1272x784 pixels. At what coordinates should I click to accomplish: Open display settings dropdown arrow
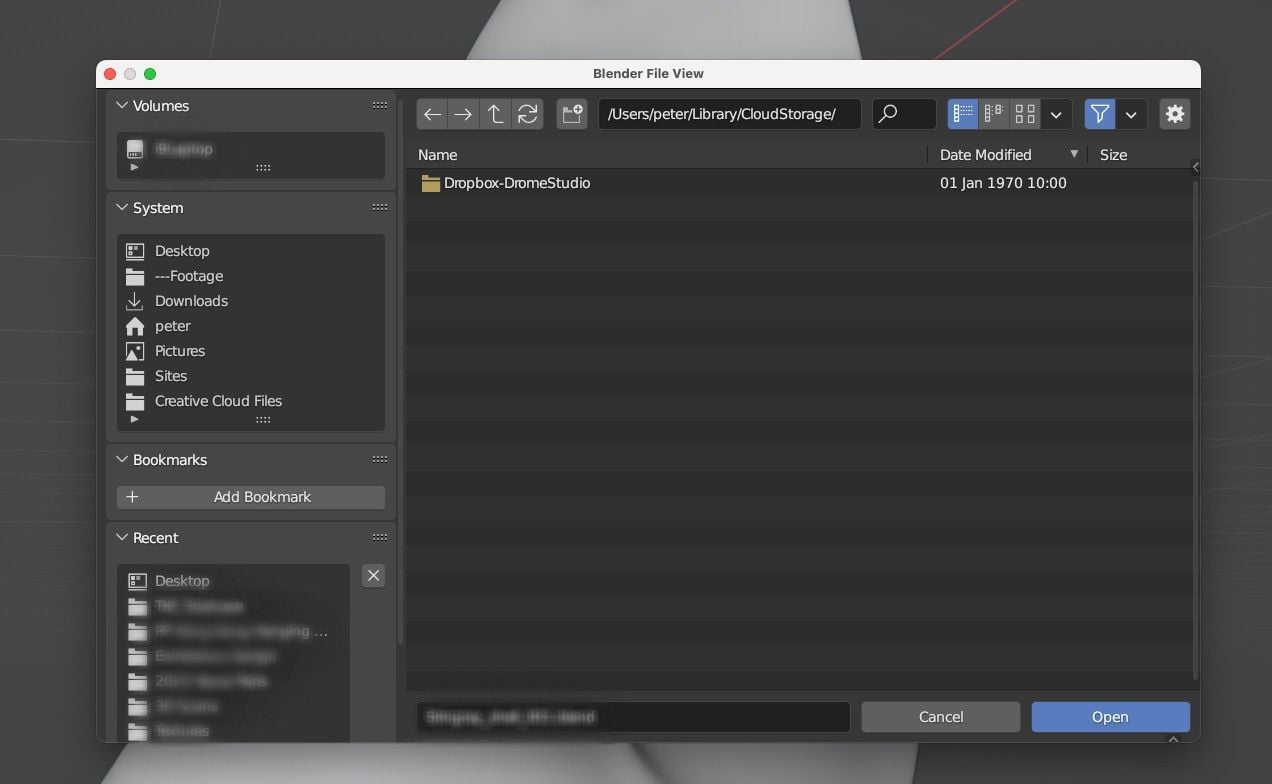(1056, 114)
